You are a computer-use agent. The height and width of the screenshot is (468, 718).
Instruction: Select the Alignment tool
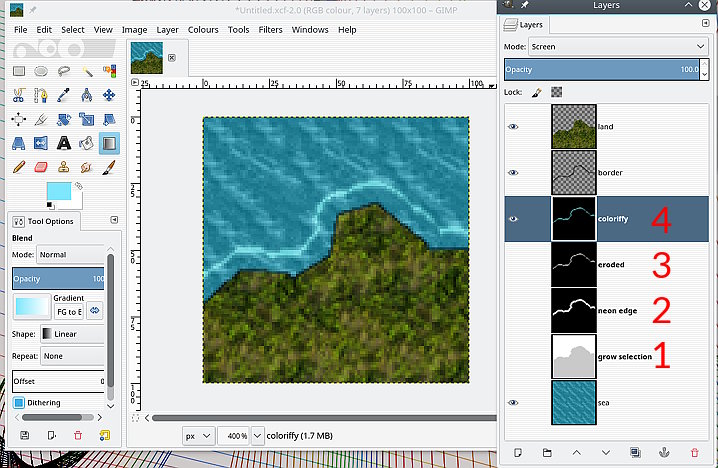pyautogui.click(x=19, y=120)
